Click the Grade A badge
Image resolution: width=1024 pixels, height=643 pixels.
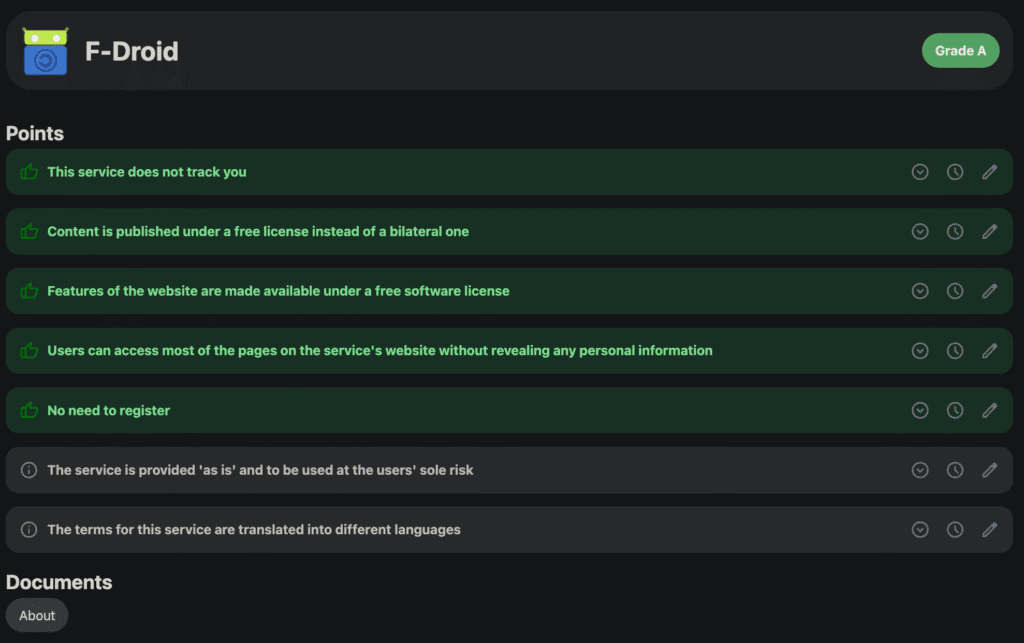[x=960, y=51]
